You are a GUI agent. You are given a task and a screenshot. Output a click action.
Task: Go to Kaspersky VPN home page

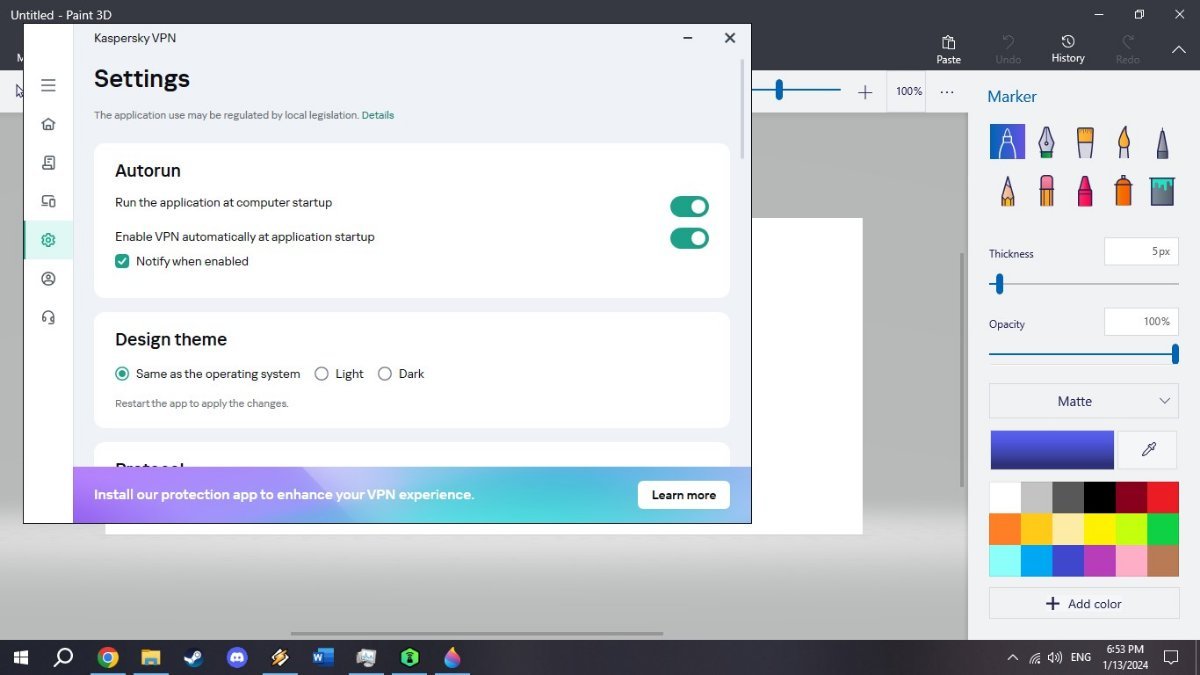pos(48,124)
